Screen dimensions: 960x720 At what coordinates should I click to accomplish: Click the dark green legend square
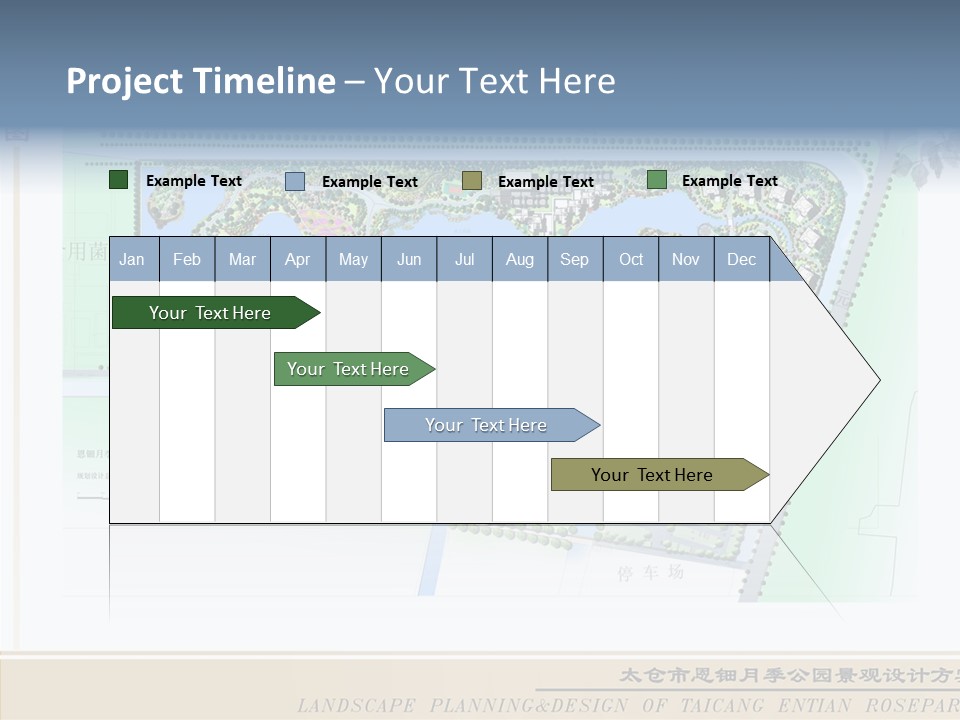(118, 180)
